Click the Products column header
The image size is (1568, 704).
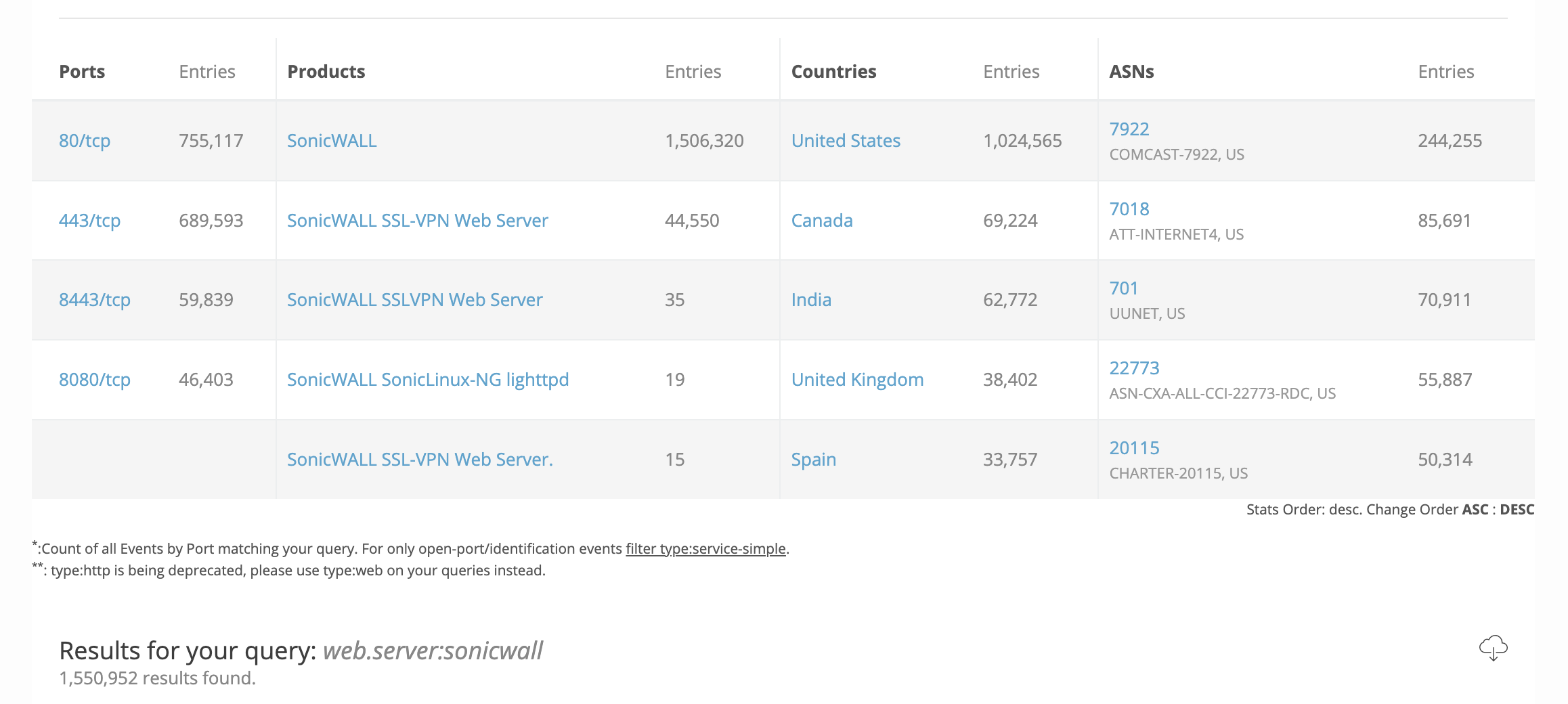326,72
